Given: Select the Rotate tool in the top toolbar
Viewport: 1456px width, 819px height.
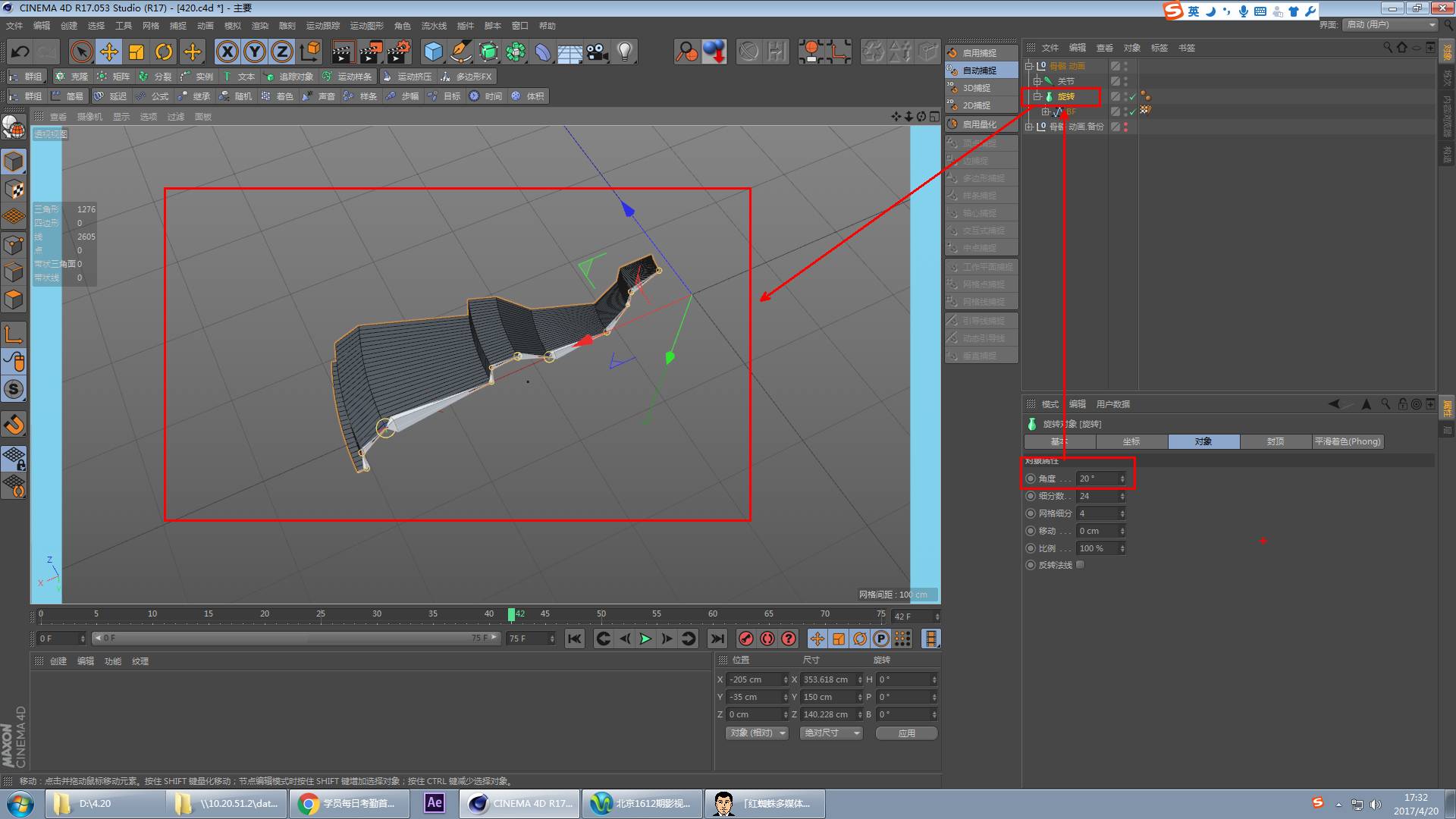Looking at the screenshot, I should click(x=164, y=52).
